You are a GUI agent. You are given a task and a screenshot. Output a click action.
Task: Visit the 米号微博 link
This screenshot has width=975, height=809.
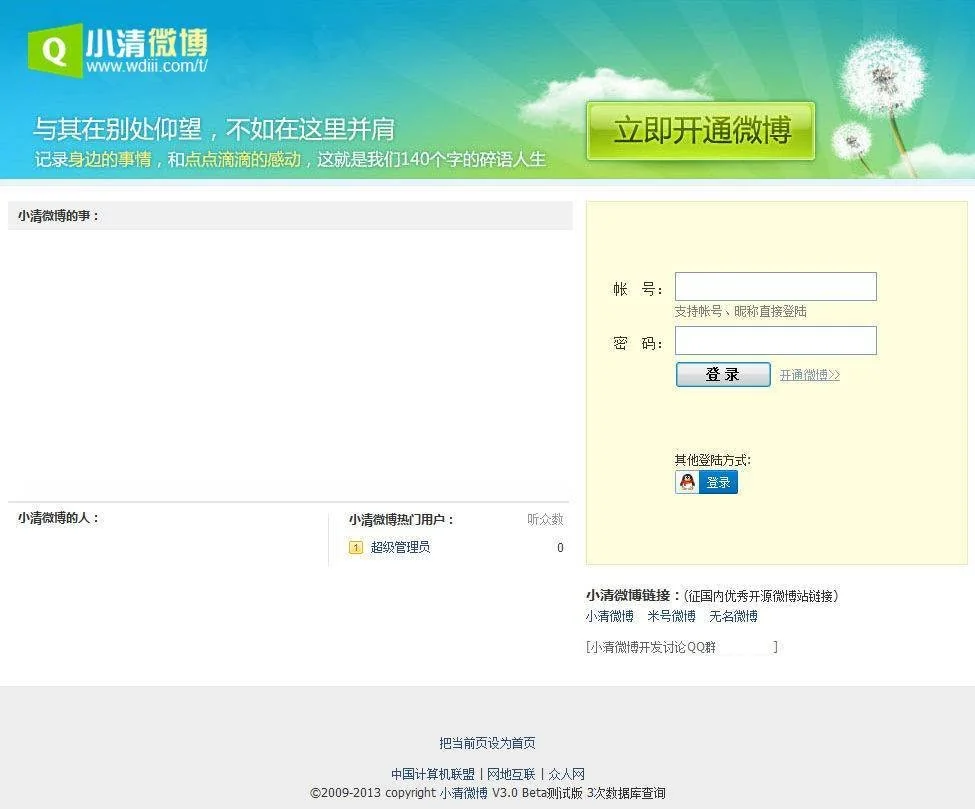[671, 616]
